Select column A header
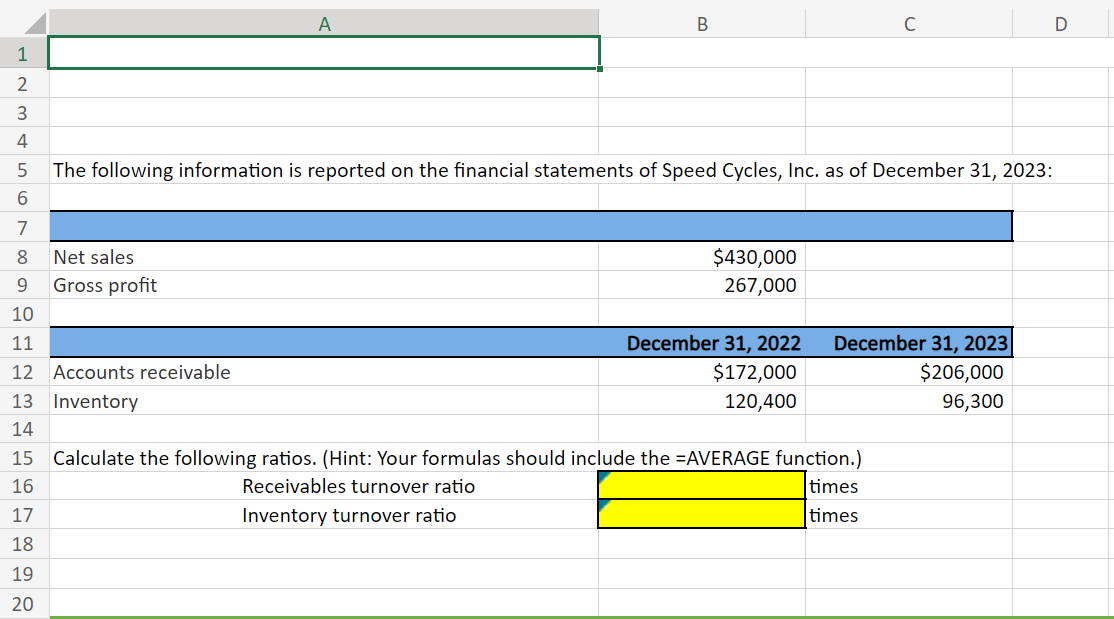1114x619 pixels. (325, 22)
